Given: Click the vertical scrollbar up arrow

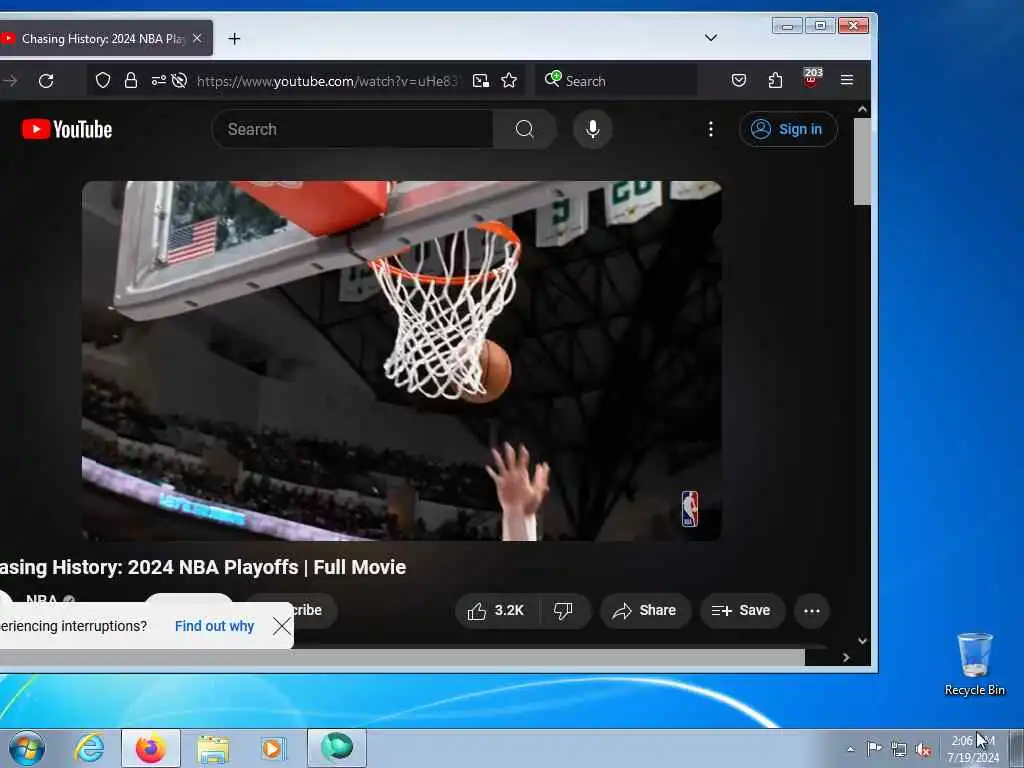Looking at the screenshot, I should (862, 110).
